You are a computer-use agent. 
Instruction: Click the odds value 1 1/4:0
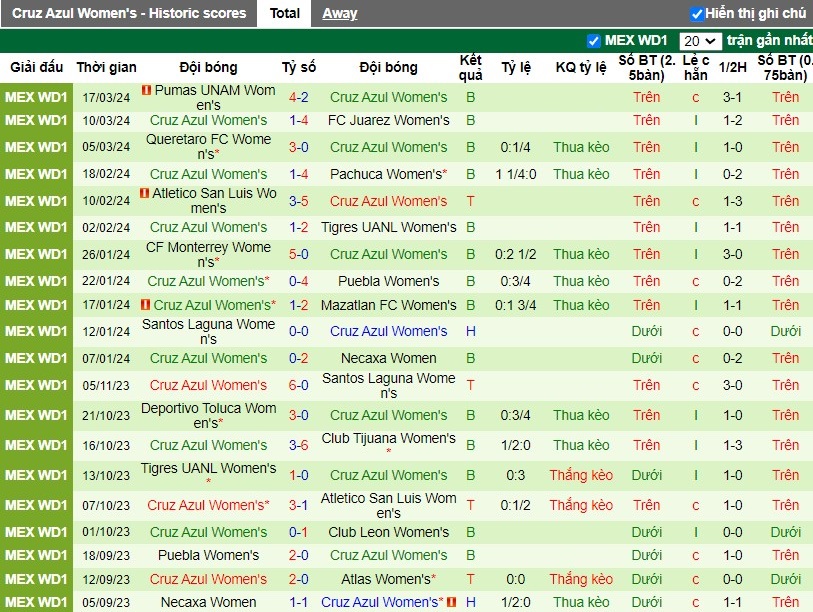pos(515,174)
